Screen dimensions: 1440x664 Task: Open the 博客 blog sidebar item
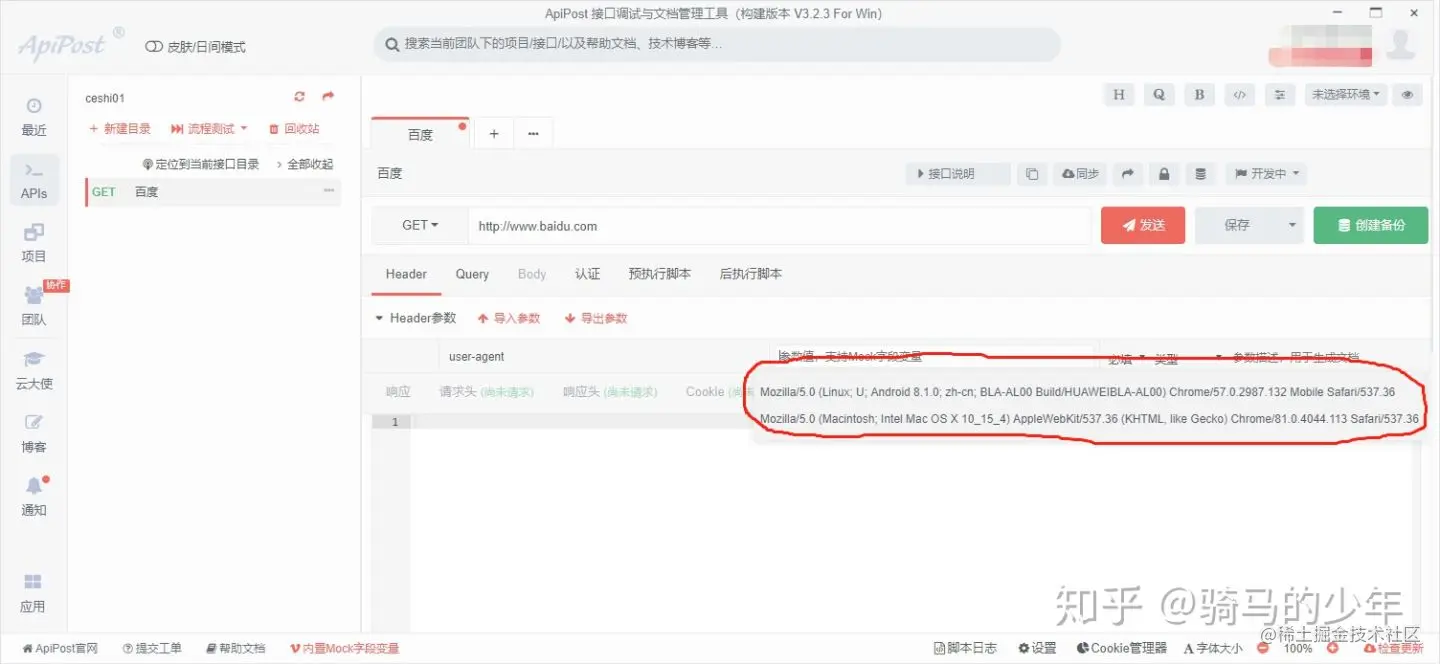coord(34,434)
